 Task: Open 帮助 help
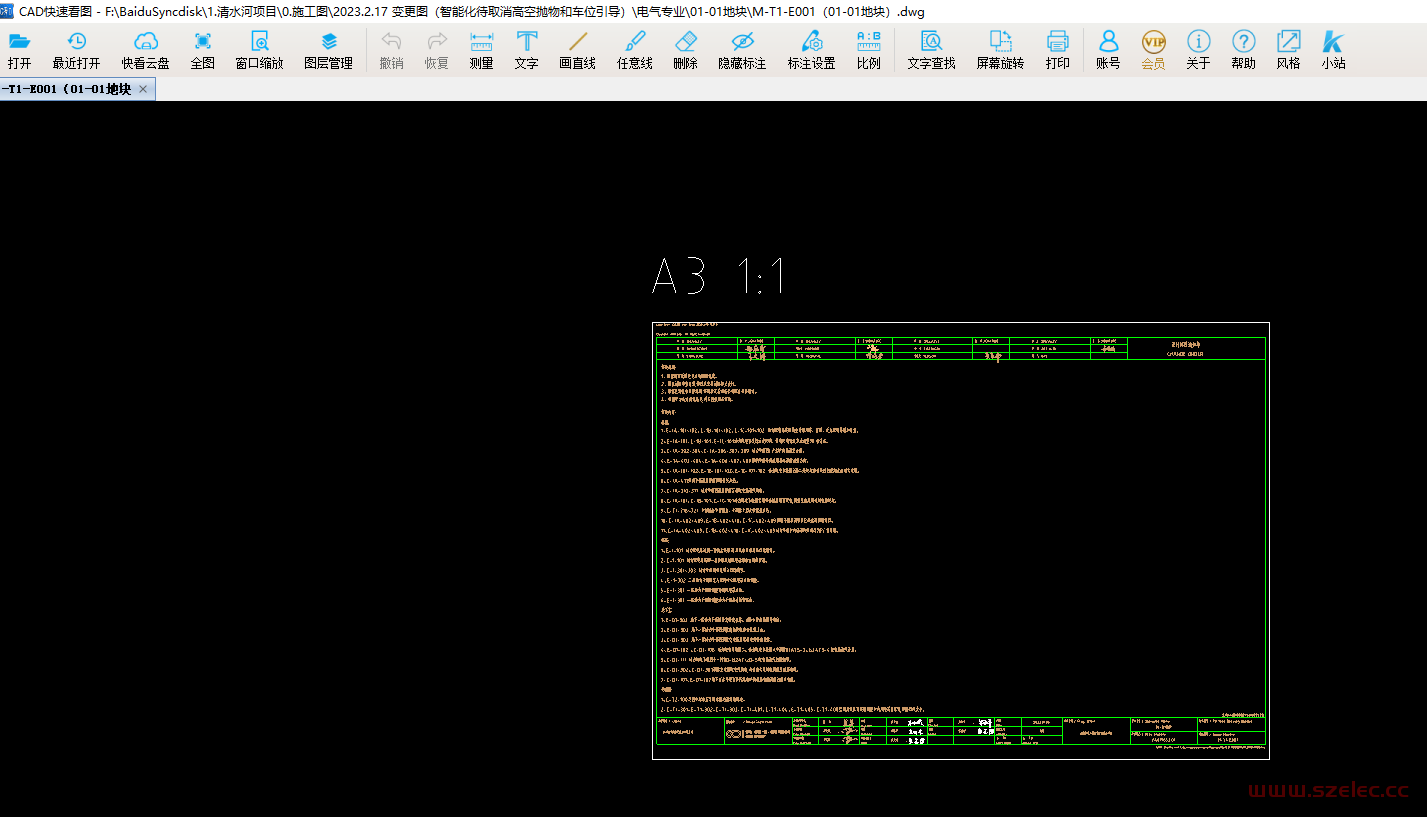point(1244,50)
